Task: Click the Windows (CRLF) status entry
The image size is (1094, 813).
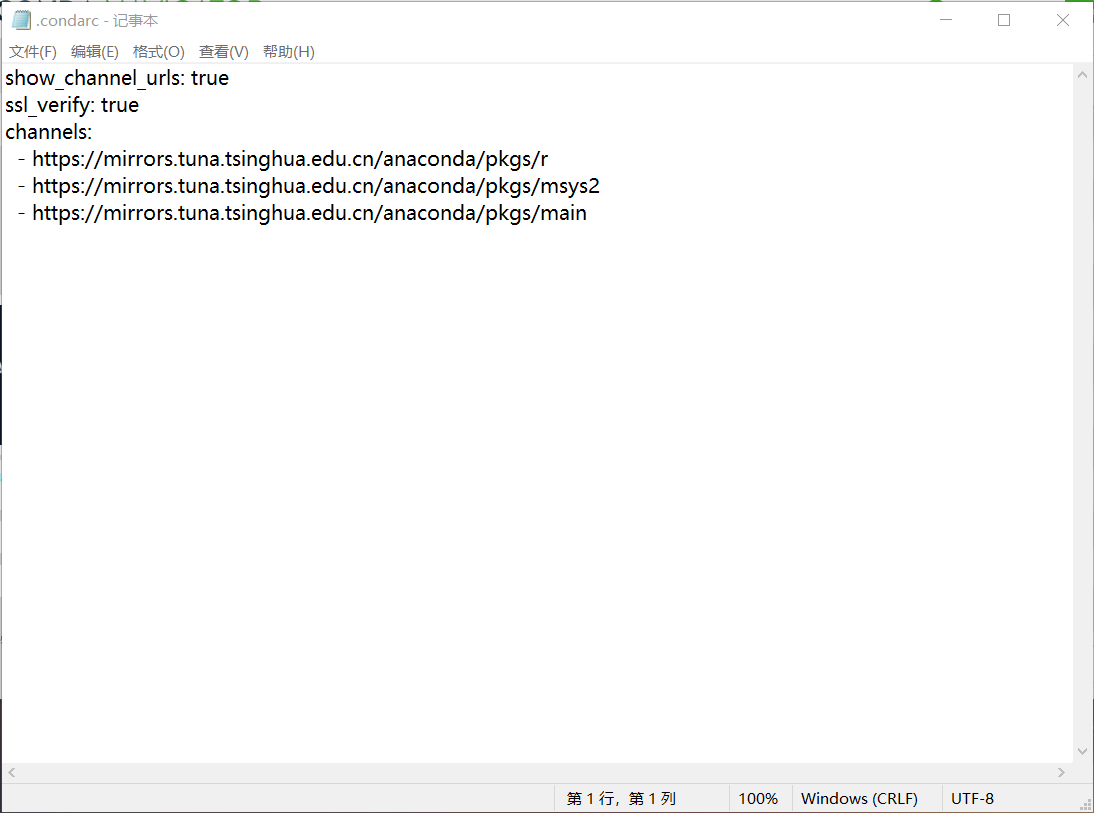Action: (860, 798)
